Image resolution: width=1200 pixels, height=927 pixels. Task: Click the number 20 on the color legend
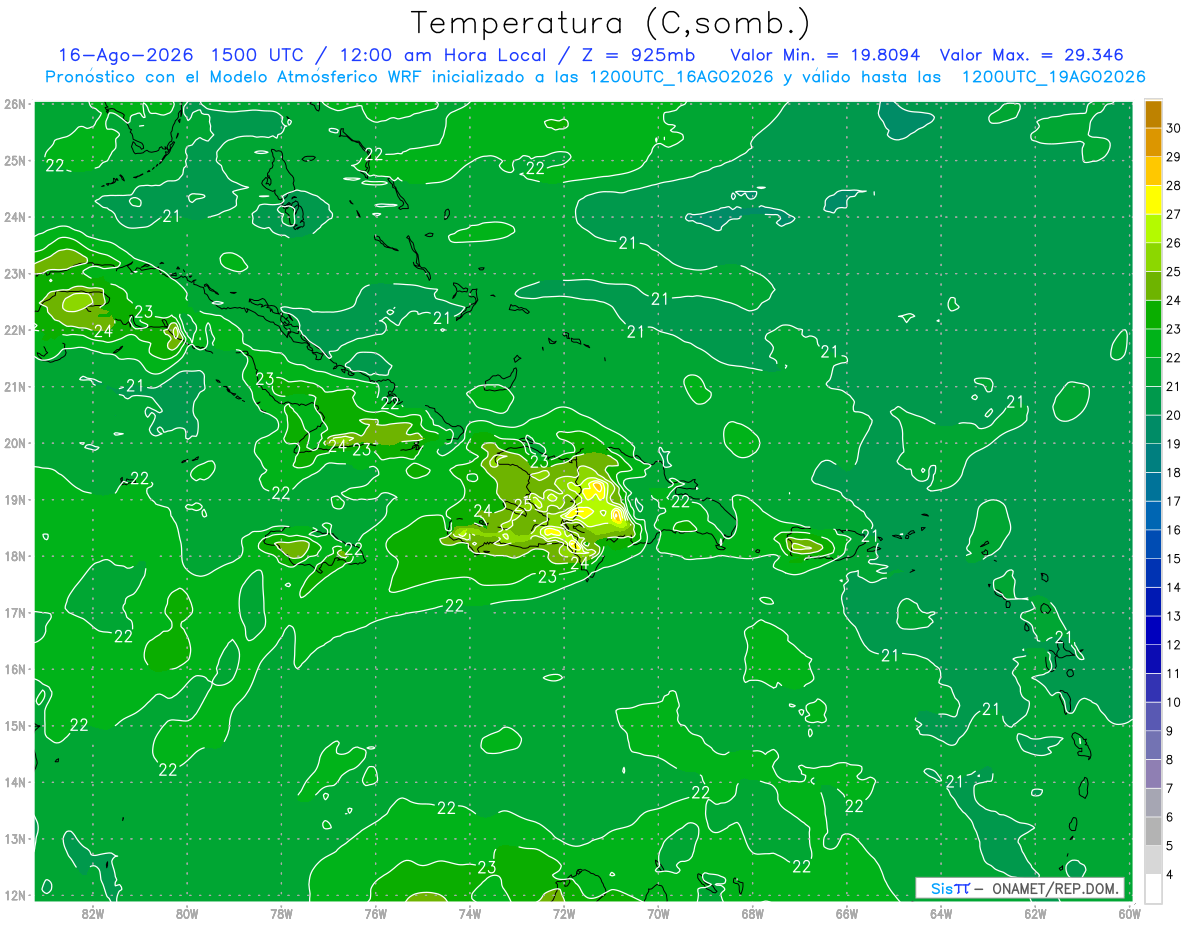1174,415
